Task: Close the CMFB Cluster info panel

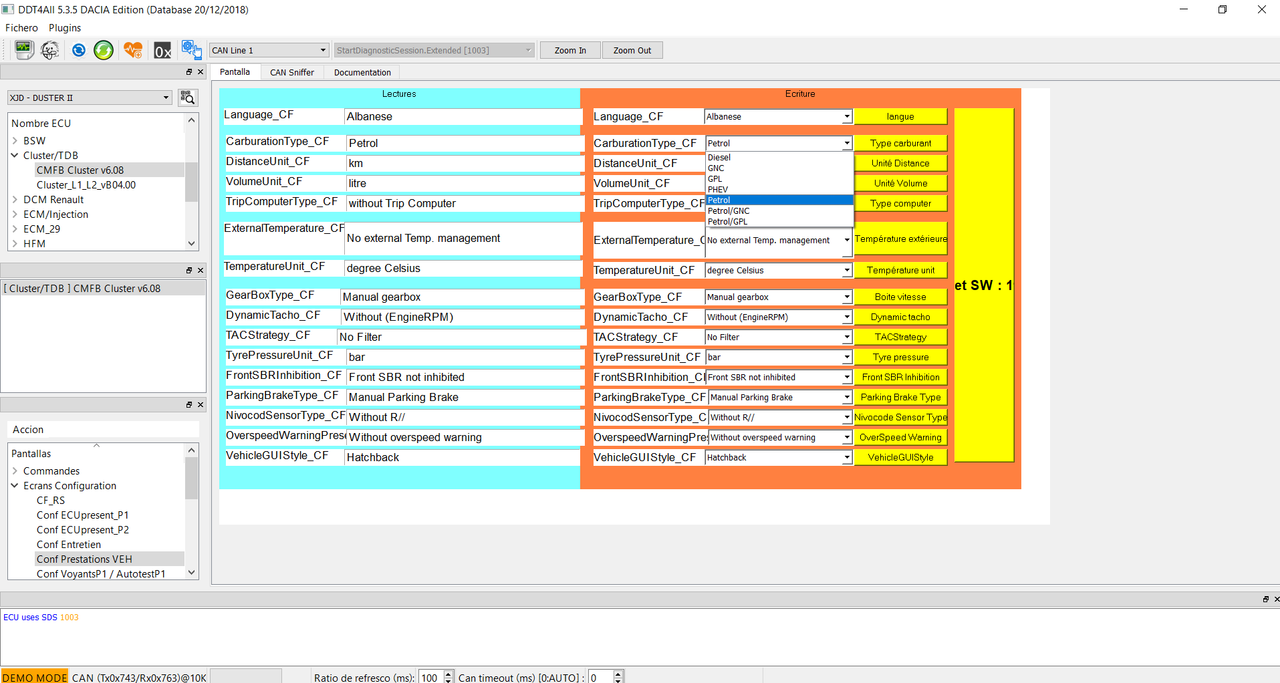Action: click(199, 270)
